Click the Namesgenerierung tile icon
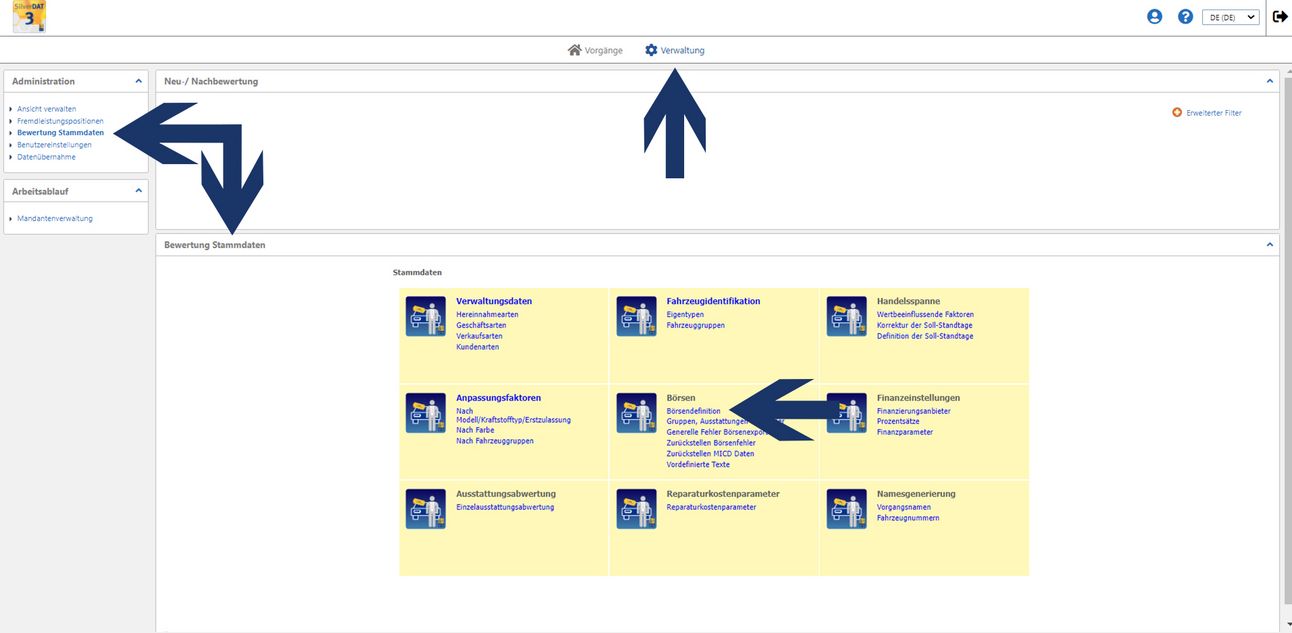This screenshot has width=1292, height=633. 846,508
